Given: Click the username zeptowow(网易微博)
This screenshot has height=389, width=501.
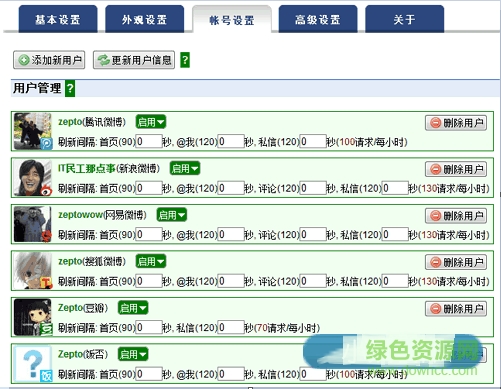Looking at the screenshot, I should coord(102,215).
